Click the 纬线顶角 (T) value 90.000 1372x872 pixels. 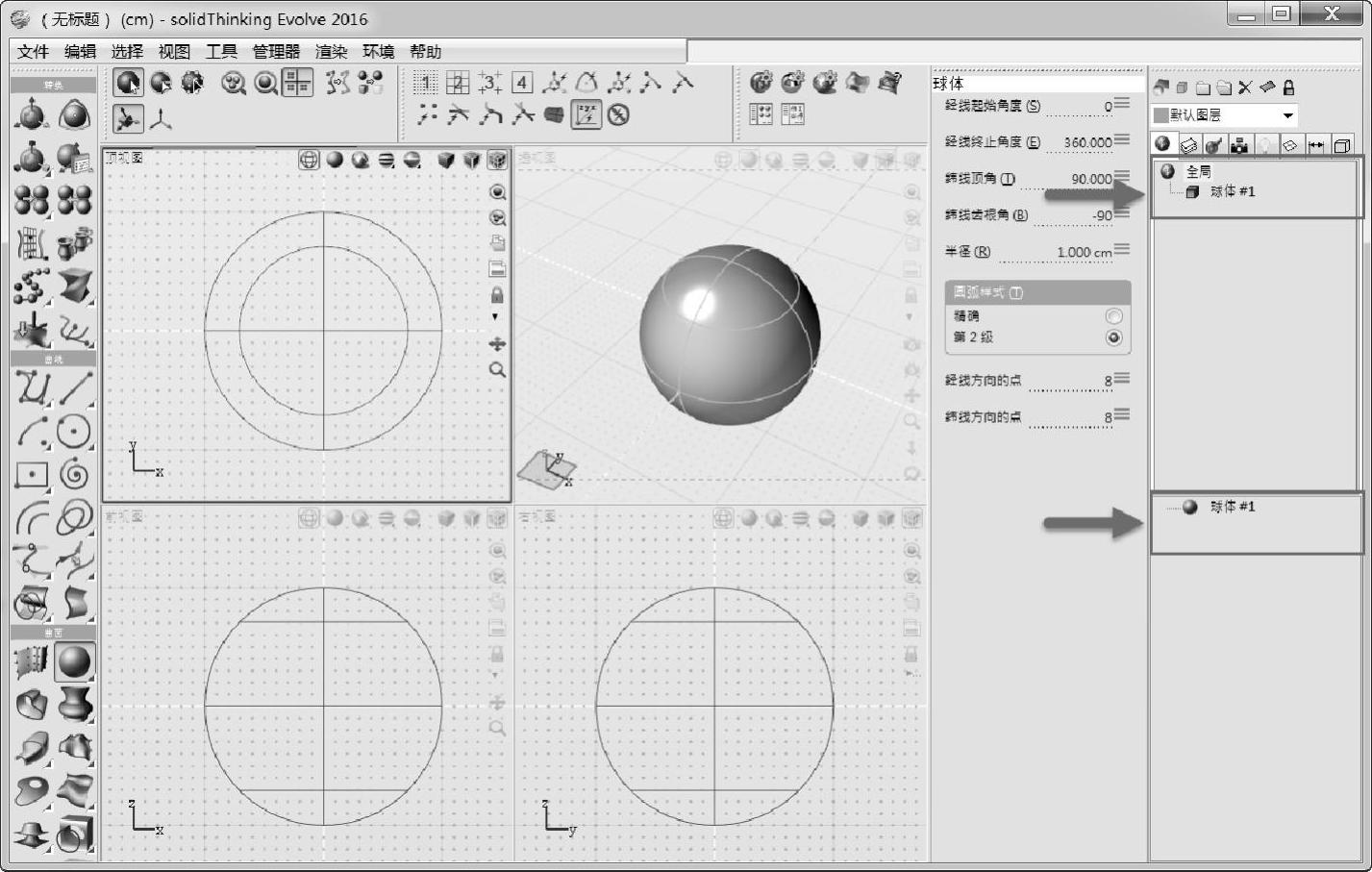pyautogui.click(x=1090, y=179)
